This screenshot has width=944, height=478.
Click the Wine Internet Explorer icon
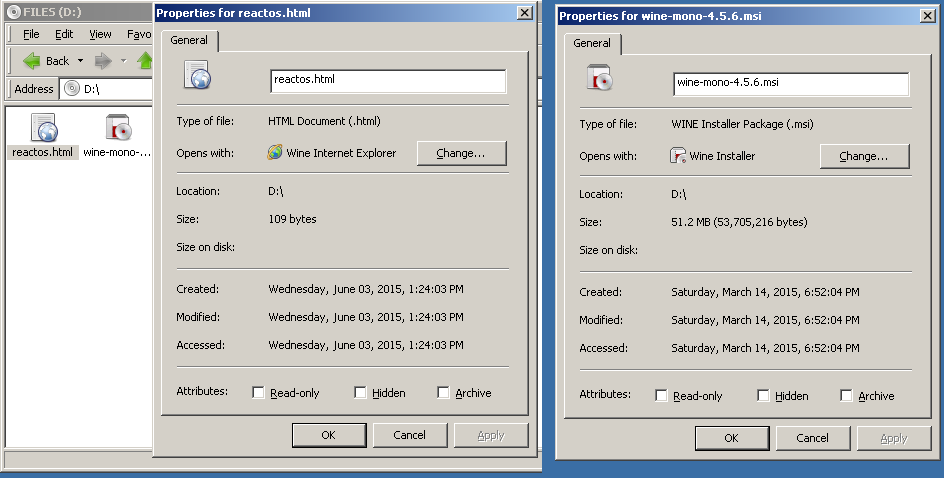pyautogui.click(x=275, y=152)
